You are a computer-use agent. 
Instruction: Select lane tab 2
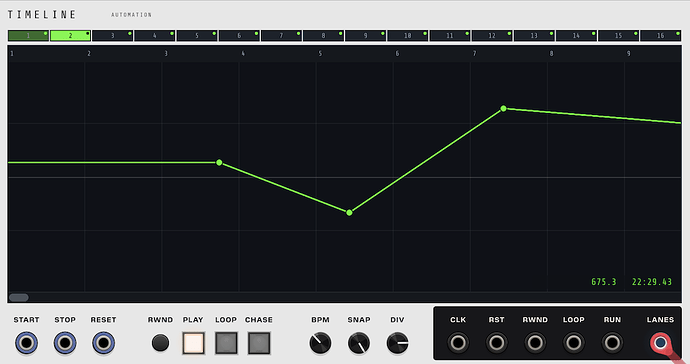tap(70, 36)
